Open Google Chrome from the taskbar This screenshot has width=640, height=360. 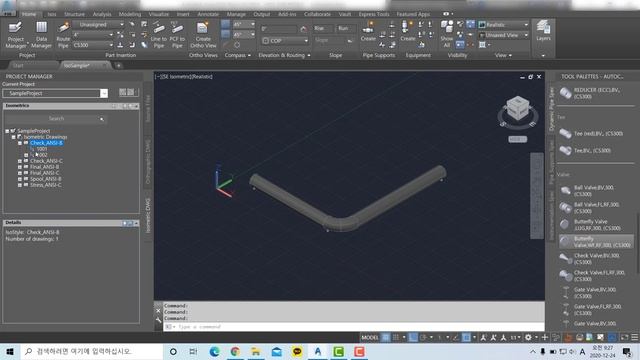[235, 351]
